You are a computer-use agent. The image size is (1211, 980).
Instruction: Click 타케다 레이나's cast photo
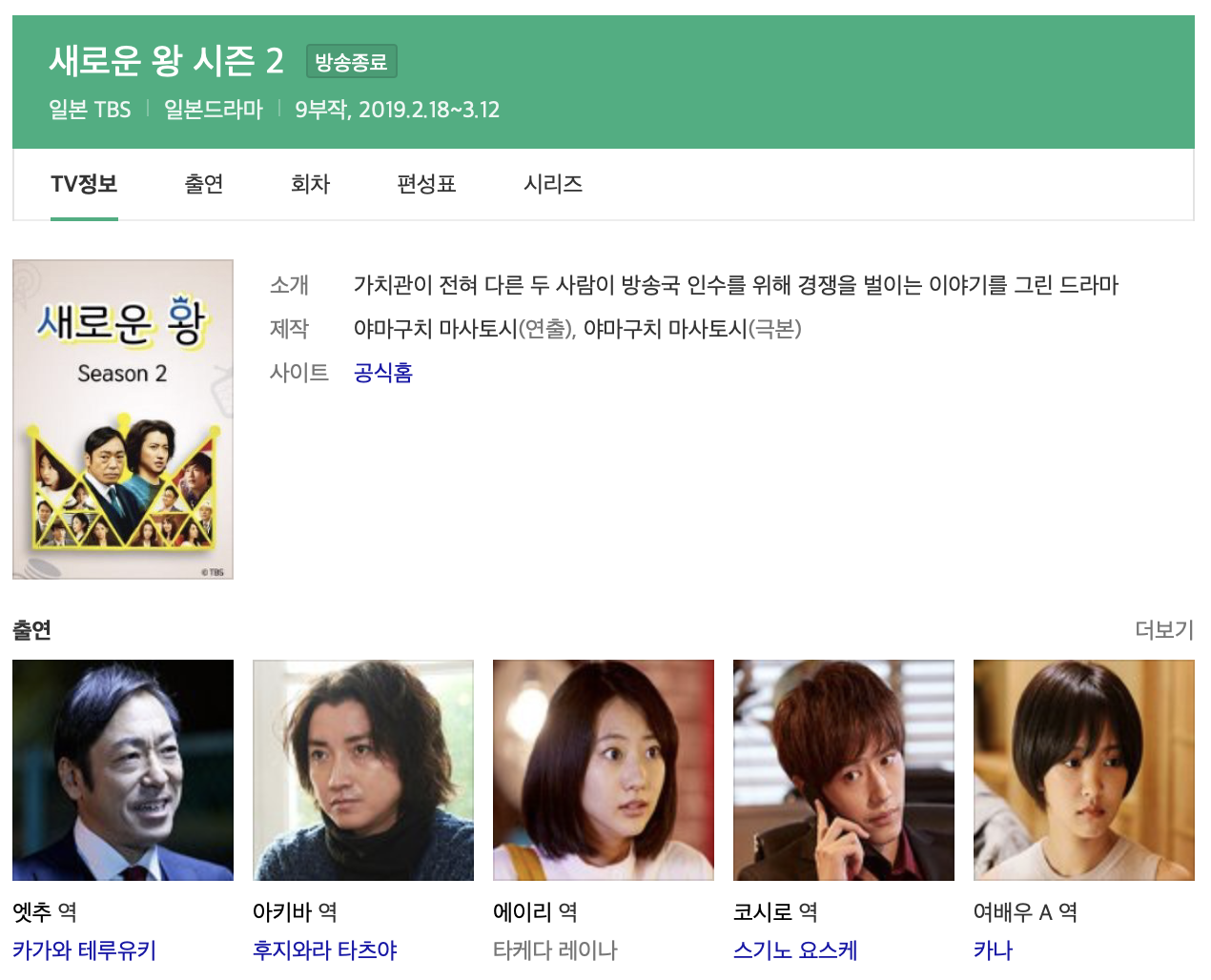tap(604, 770)
